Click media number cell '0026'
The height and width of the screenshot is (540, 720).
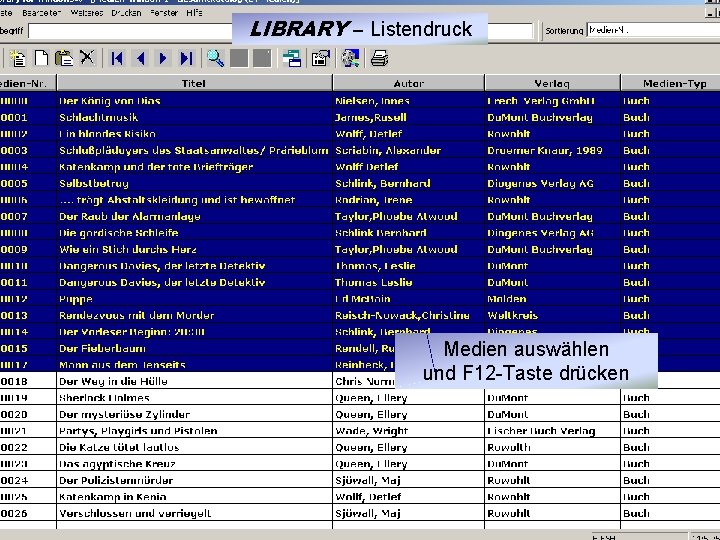pyautogui.click(x=14, y=514)
